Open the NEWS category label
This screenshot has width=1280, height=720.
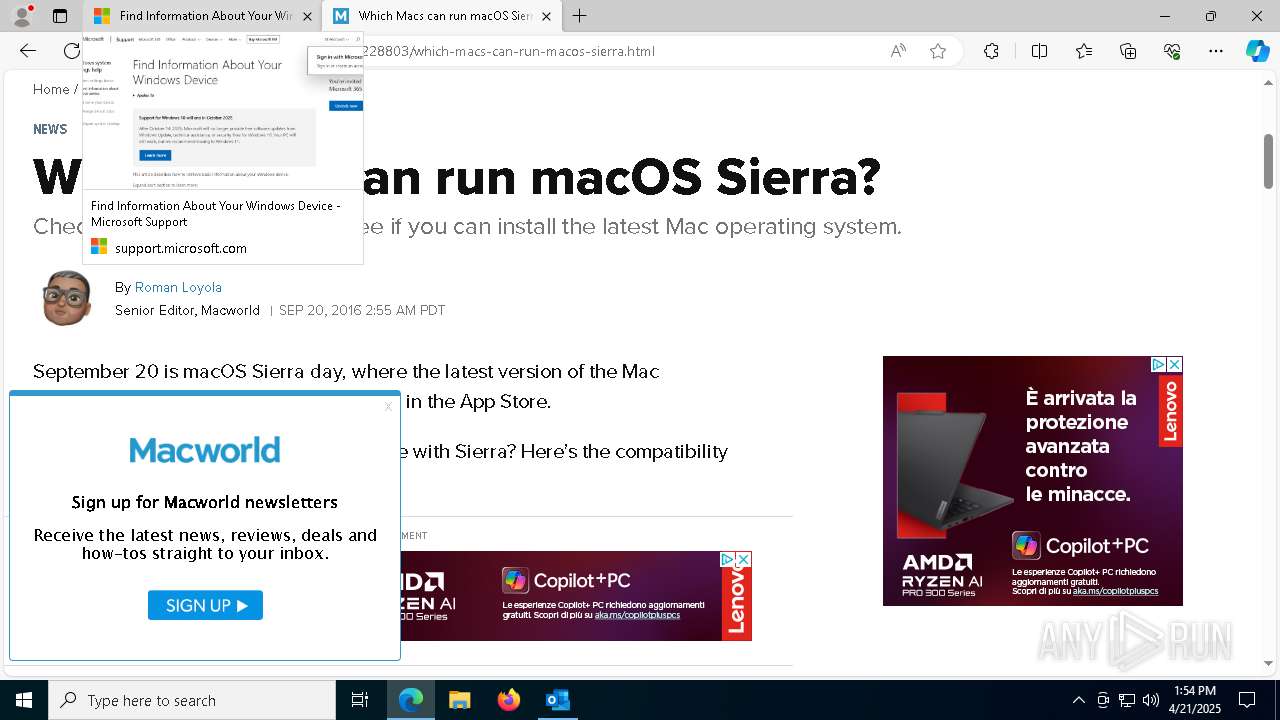[x=50, y=129]
